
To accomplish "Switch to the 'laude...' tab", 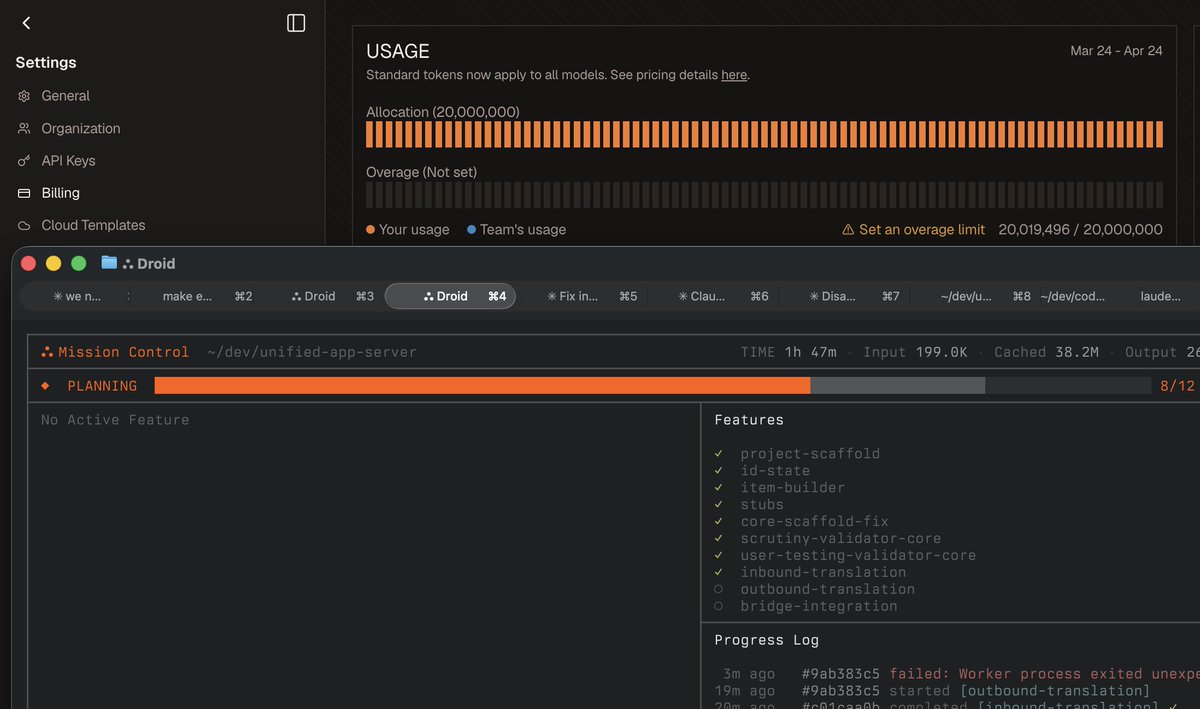I will click(x=1160, y=297).
